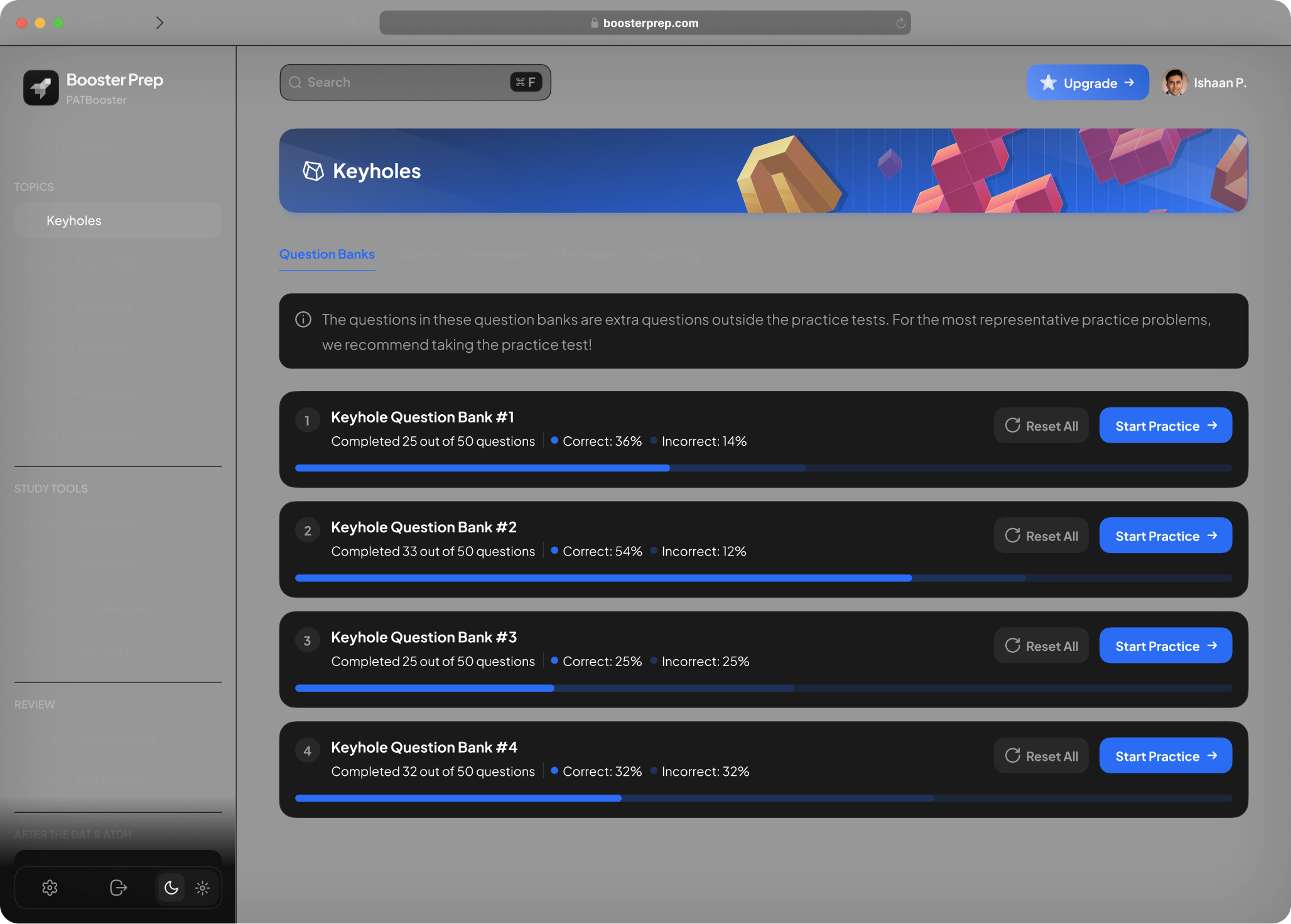The height and width of the screenshot is (924, 1291).
Task: Click the logout icon in sidebar footer
Action: click(118, 887)
